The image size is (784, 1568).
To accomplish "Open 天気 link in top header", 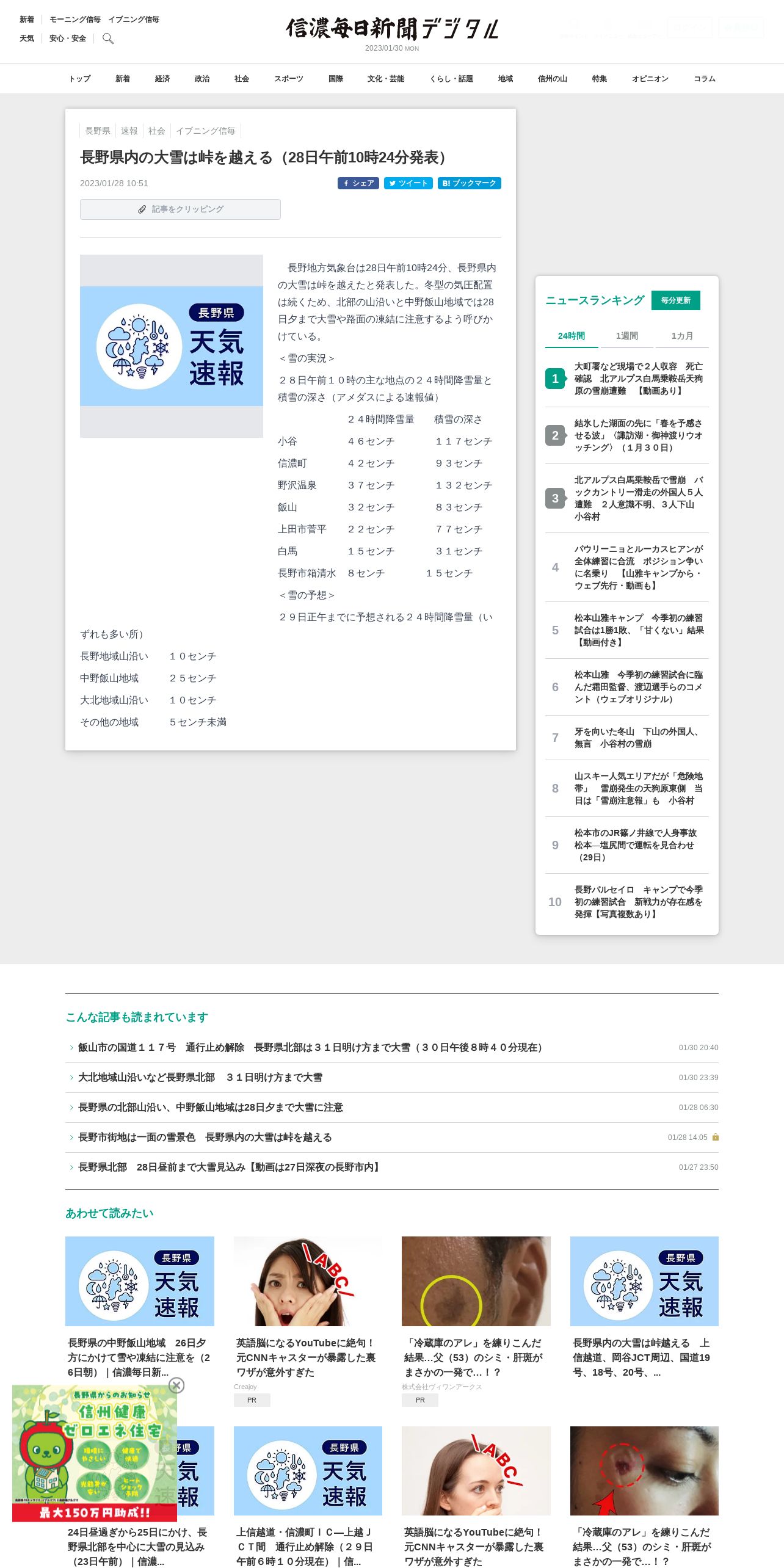I will (x=27, y=38).
